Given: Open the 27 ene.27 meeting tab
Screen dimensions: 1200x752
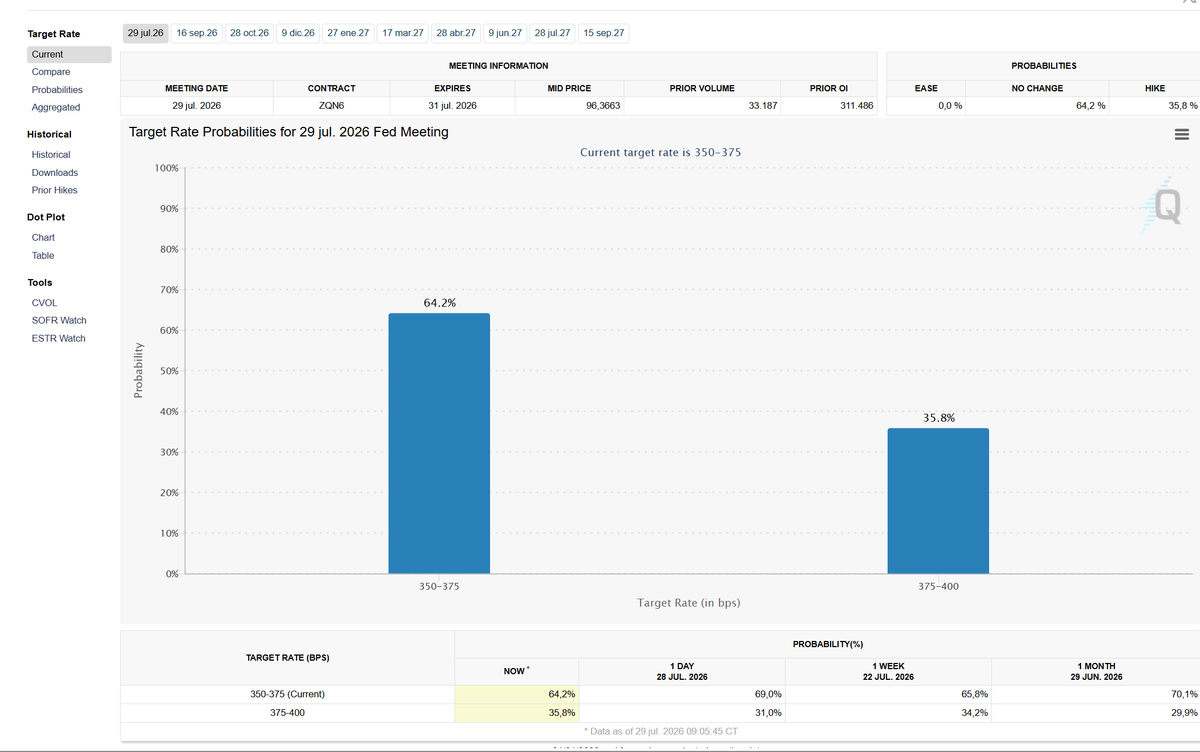Looking at the screenshot, I should (x=348, y=33).
